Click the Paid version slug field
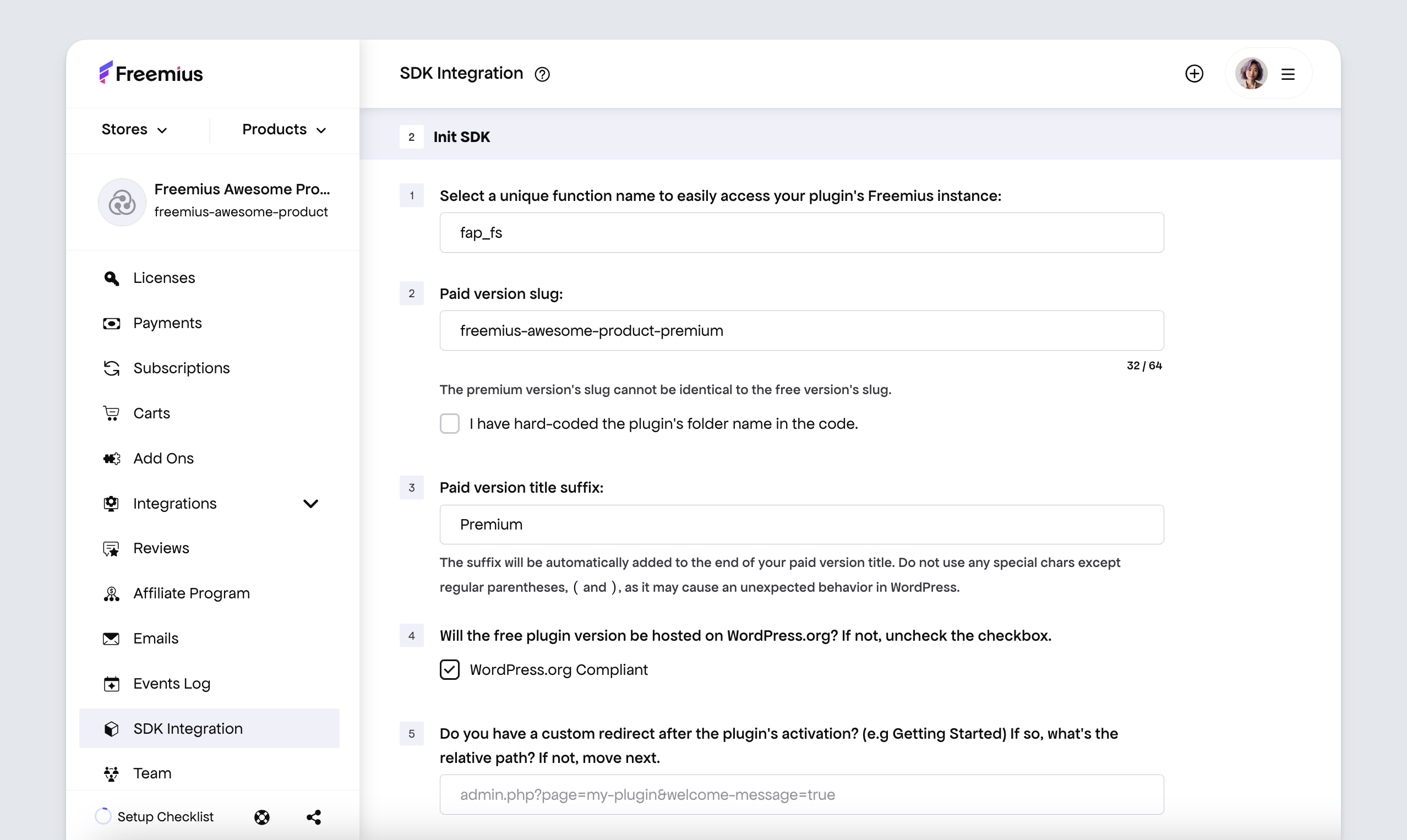This screenshot has width=1407, height=840. pyautogui.click(x=801, y=331)
